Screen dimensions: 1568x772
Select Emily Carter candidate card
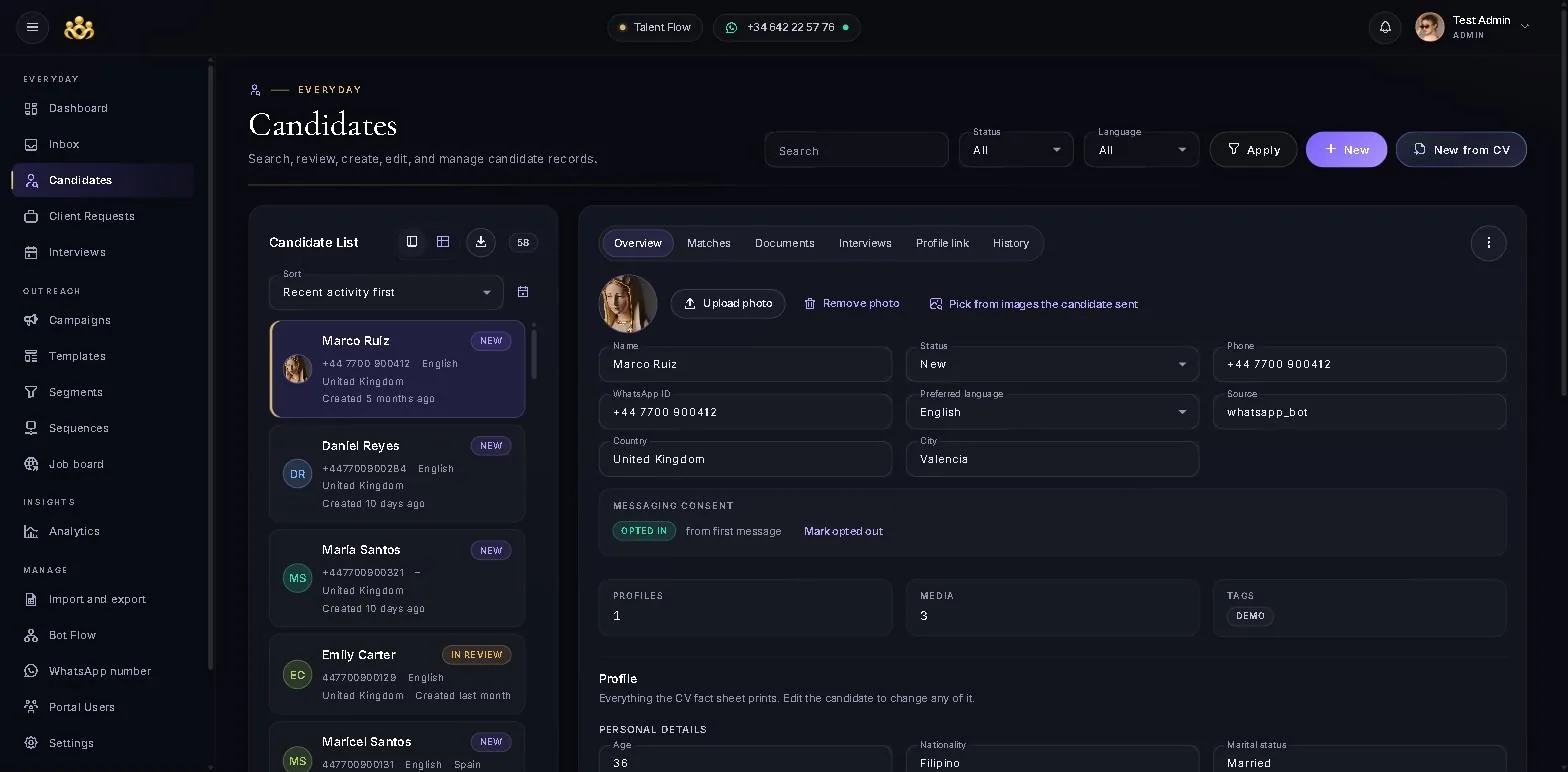coord(397,674)
